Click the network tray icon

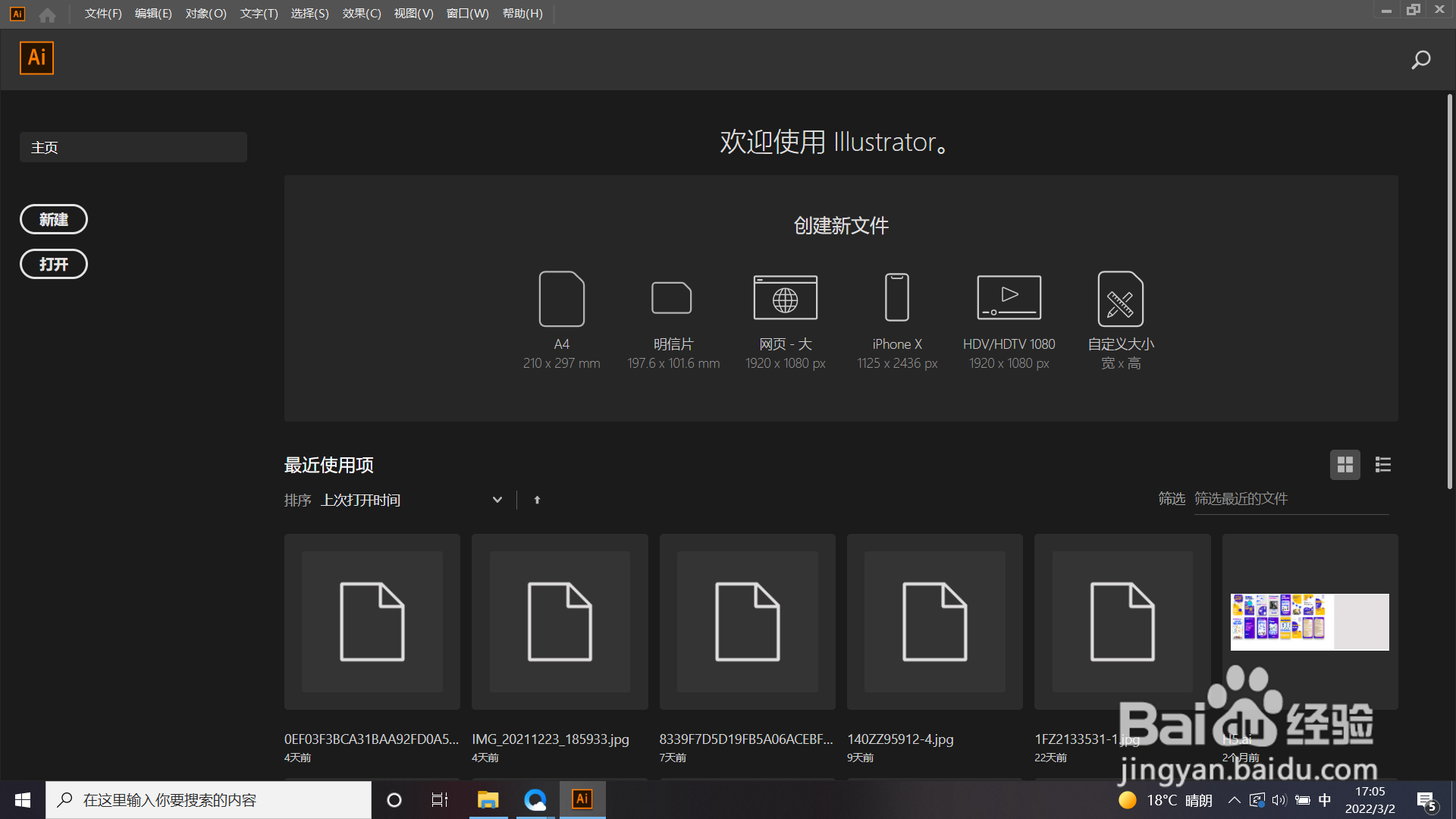coord(1257,800)
